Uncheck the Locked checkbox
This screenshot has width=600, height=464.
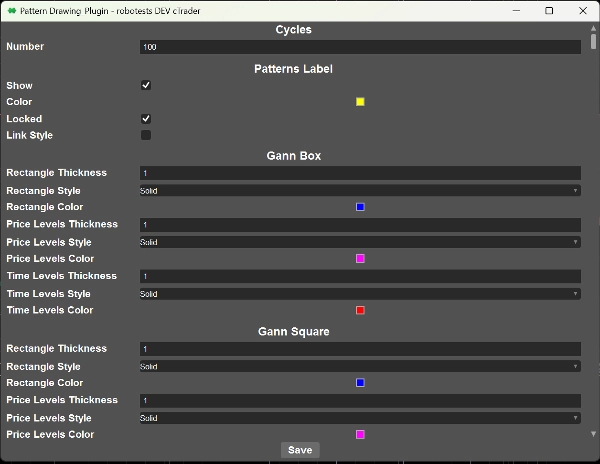pos(146,119)
